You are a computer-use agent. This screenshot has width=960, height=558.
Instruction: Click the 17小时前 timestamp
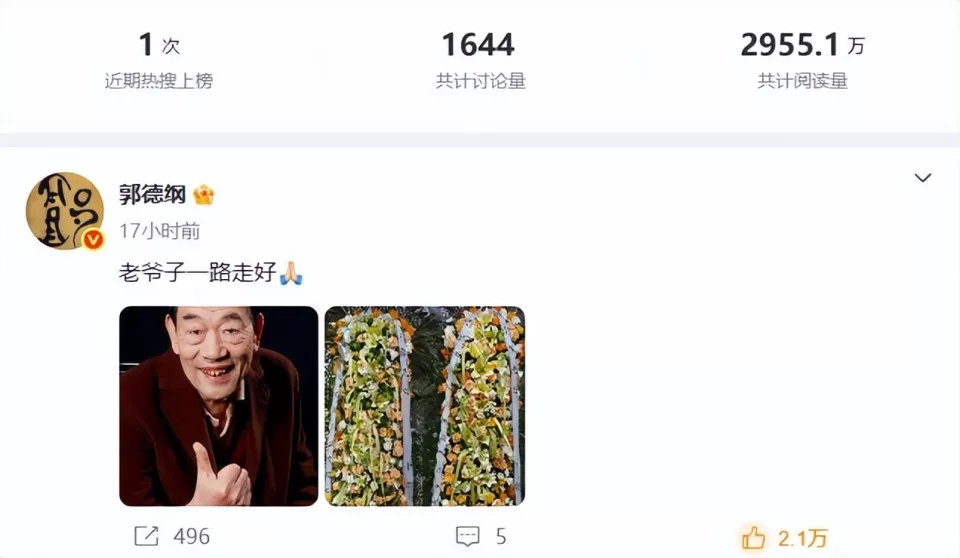pyautogui.click(x=160, y=231)
